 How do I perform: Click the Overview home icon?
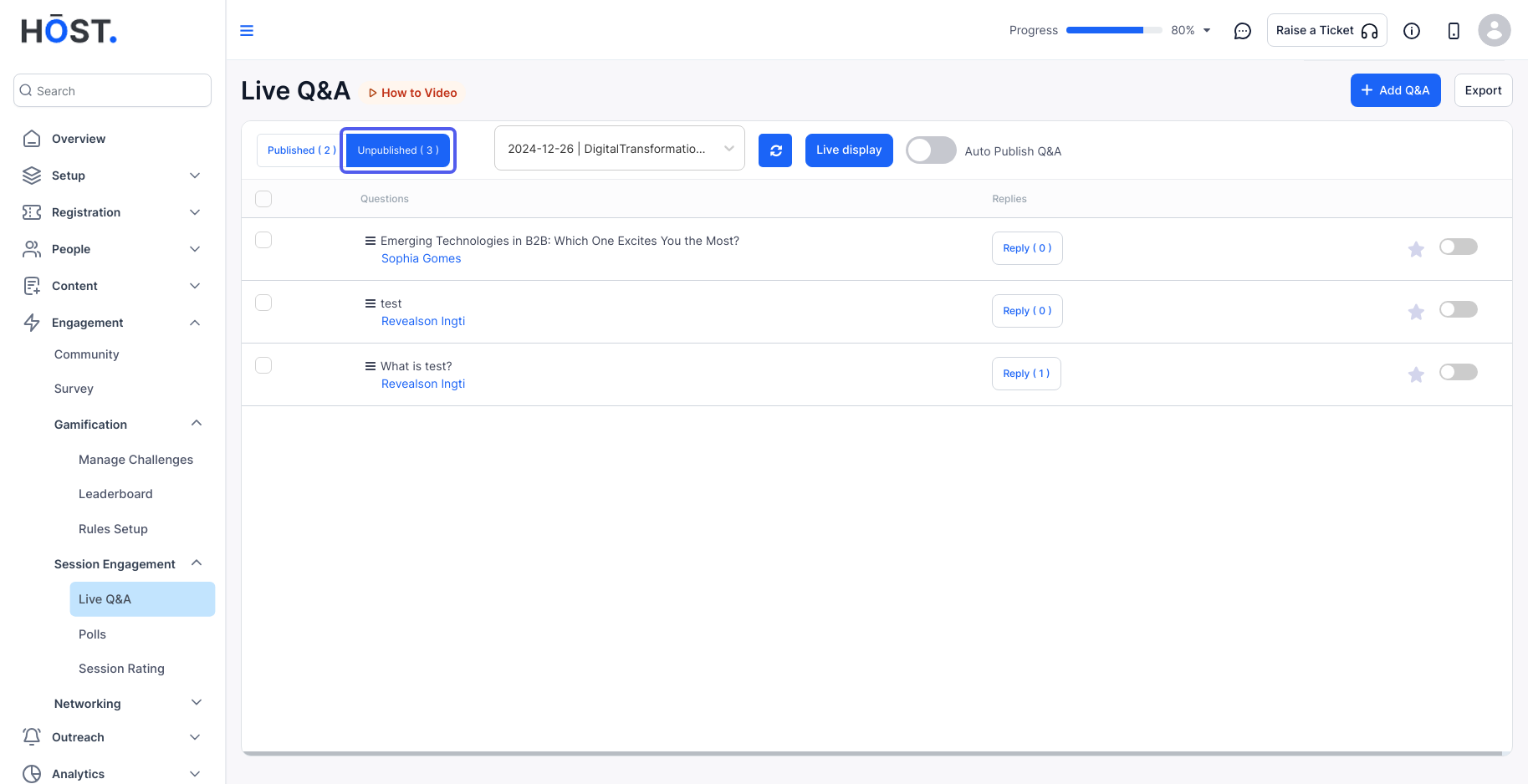coord(32,139)
